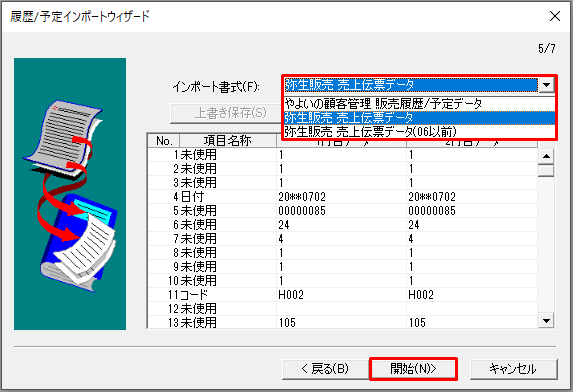Click selected 弥生販売 売上伝票データ combo field
The width and height of the screenshot is (573, 392).
click(411, 85)
